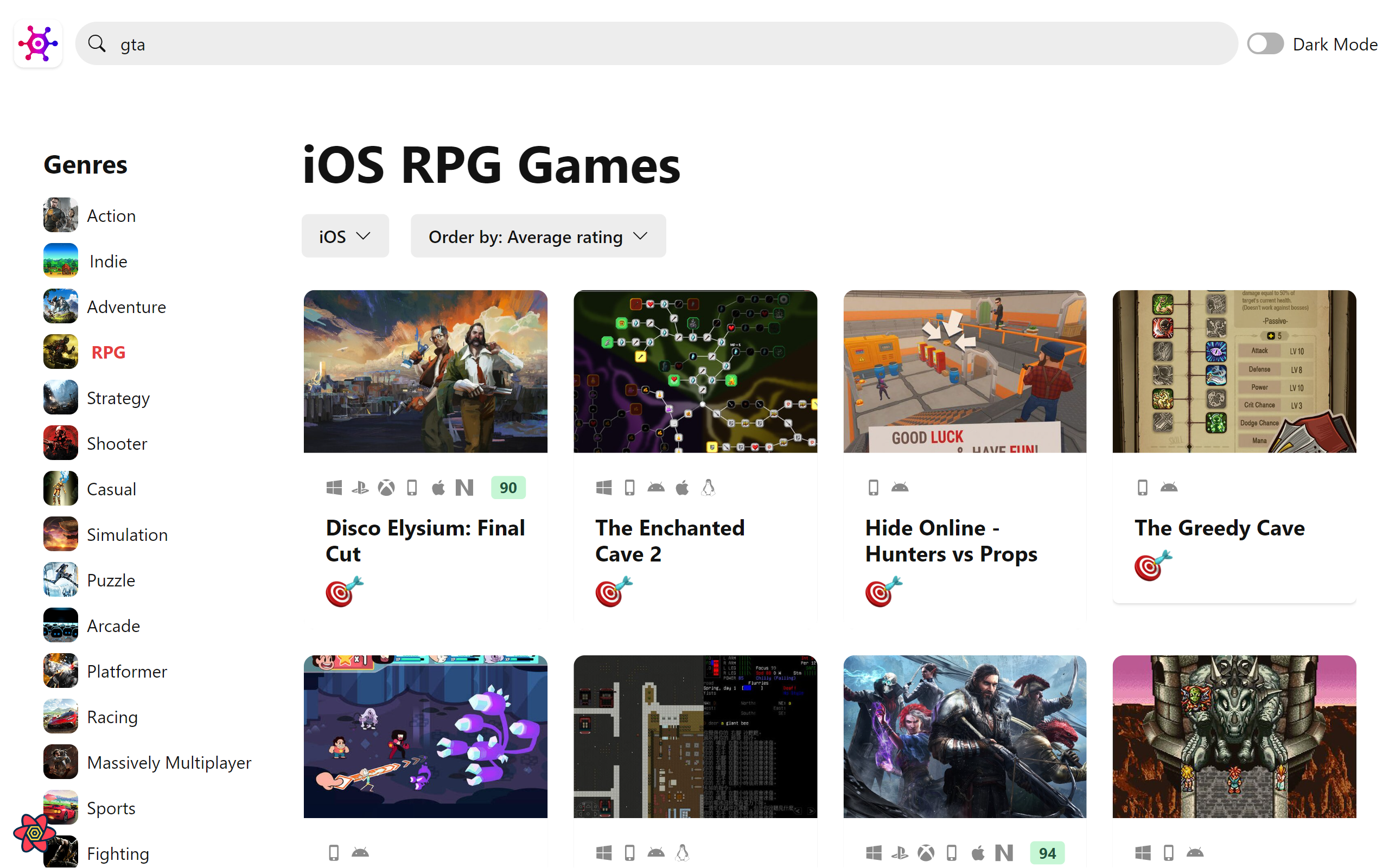Open the Hide Online game screenshot
Screen dimensions: 1389x868
pyautogui.click(x=965, y=372)
